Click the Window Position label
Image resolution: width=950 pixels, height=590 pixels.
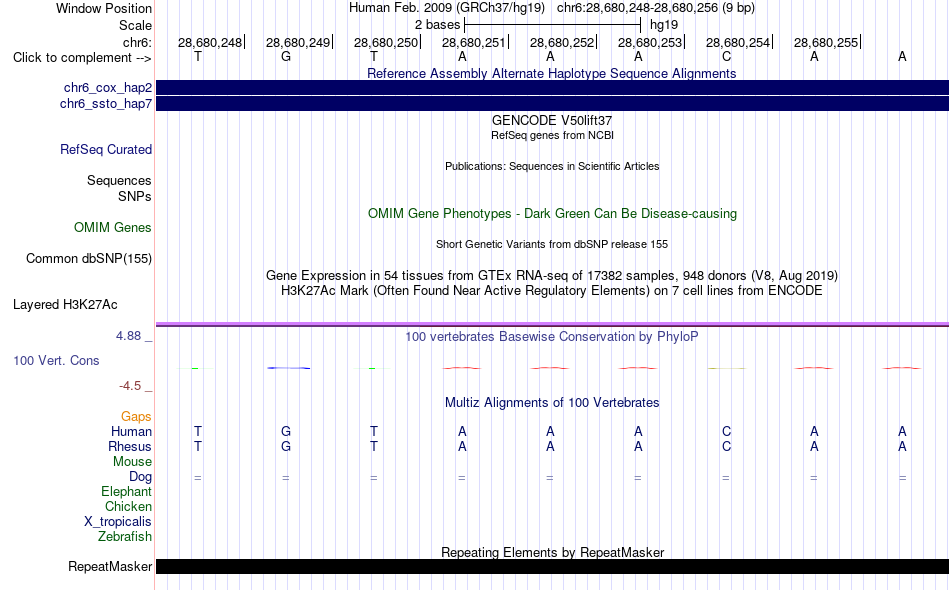click(104, 8)
